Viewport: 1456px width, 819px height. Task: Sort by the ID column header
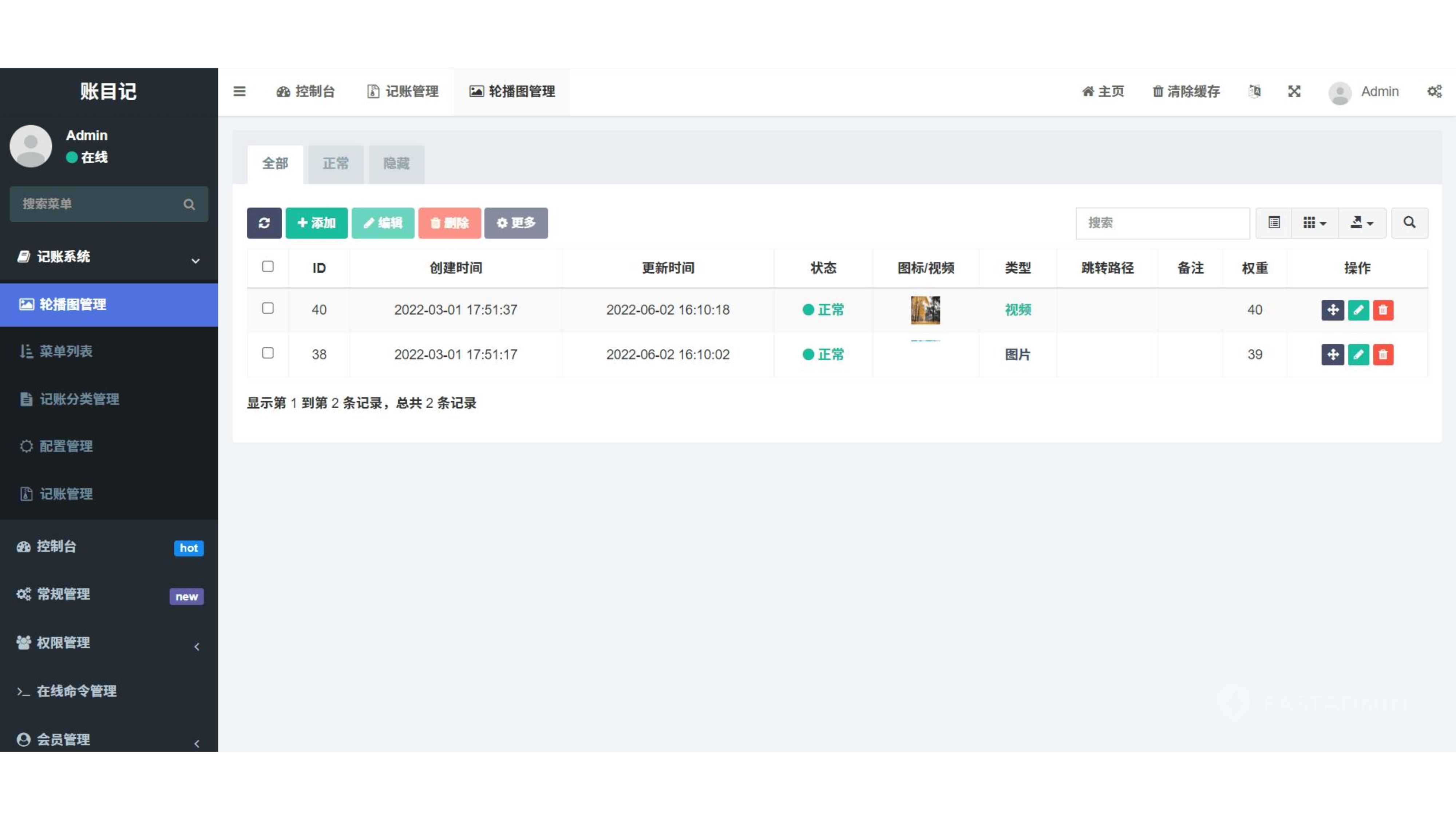319,268
